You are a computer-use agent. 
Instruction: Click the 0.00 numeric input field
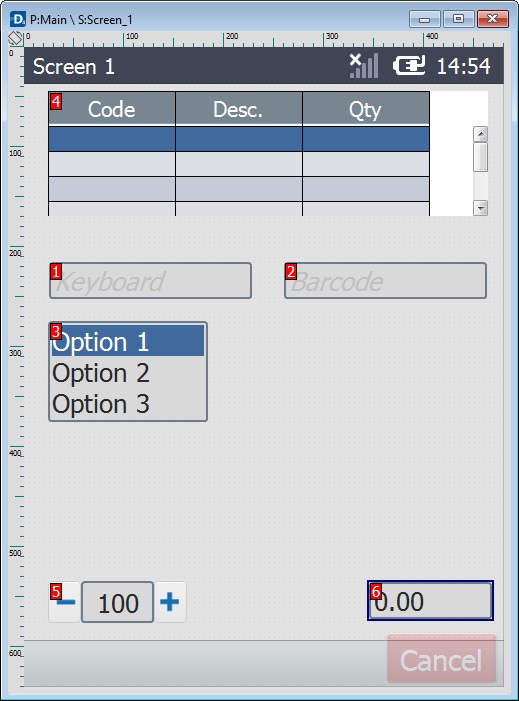(430, 601)
